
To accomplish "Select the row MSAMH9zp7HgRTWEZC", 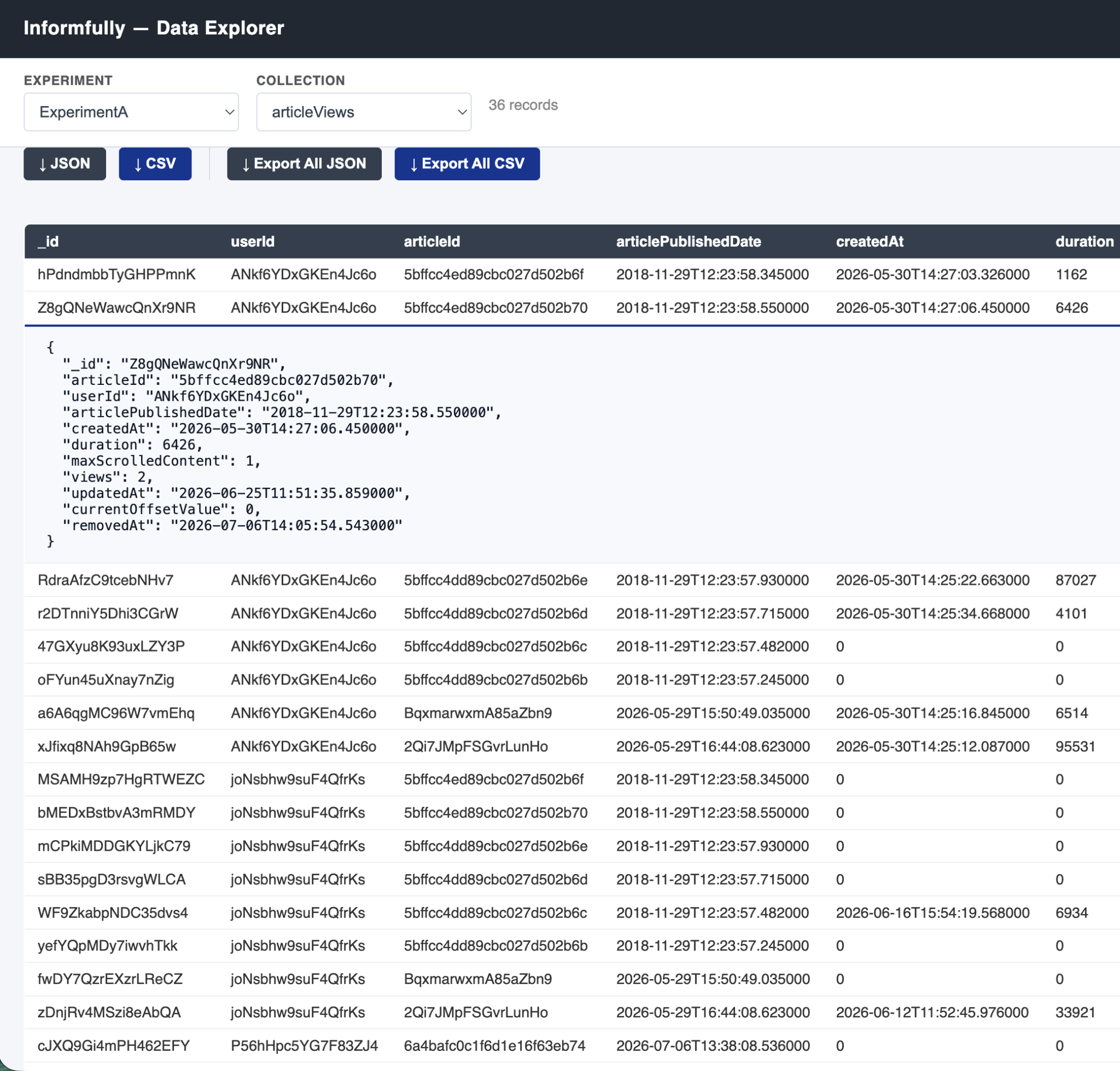I will pos(571,779).
